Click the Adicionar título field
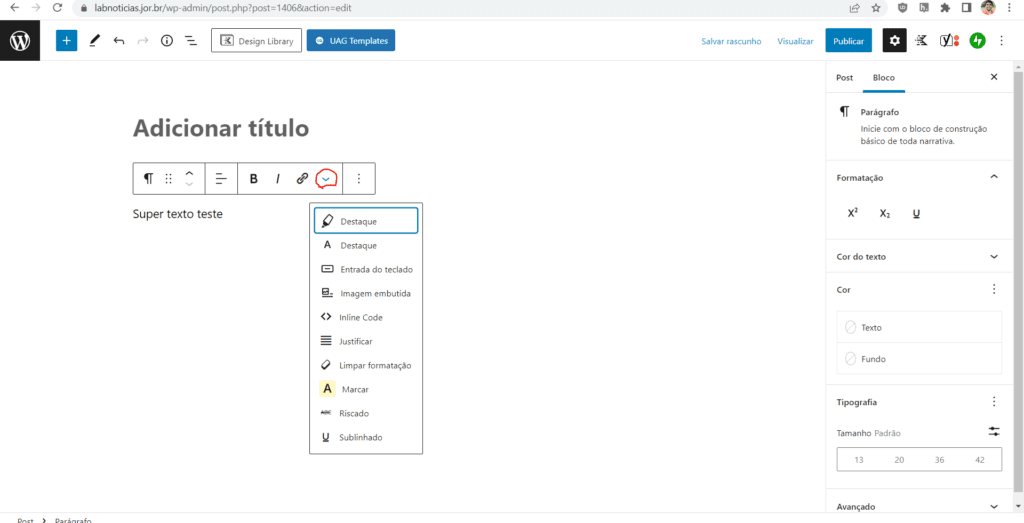The width and height of the screenshot is (1024, 523). click(221, 128)
